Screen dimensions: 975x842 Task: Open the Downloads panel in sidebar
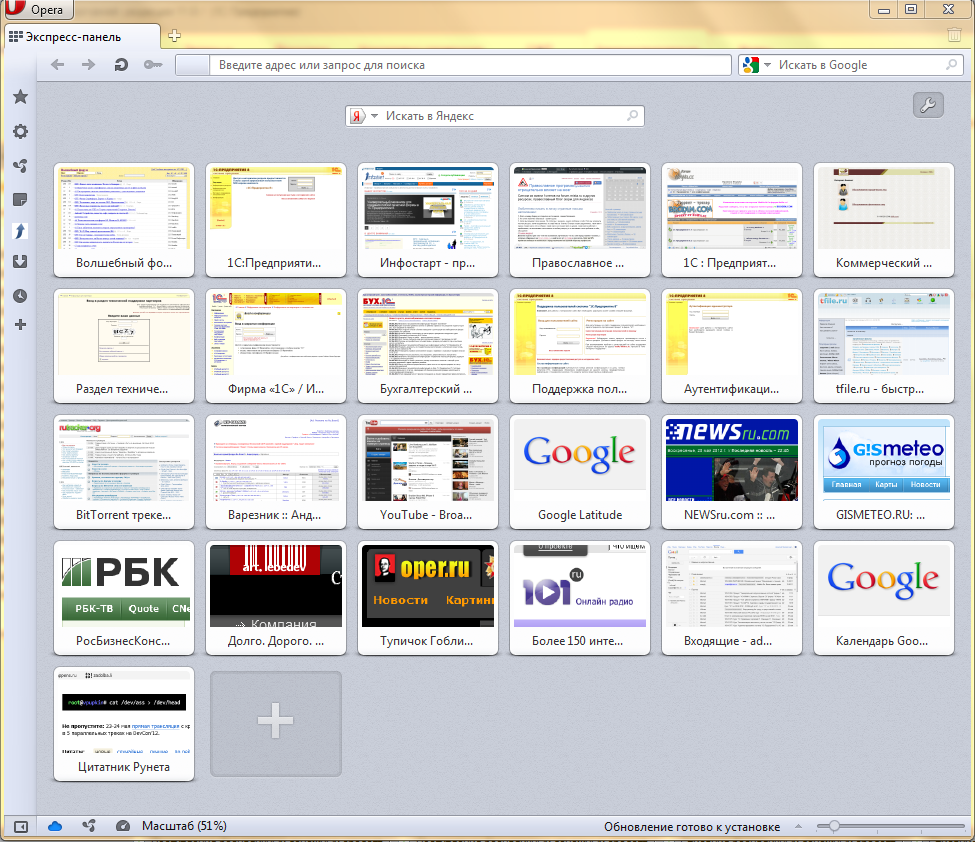click(x=20, y=261)
